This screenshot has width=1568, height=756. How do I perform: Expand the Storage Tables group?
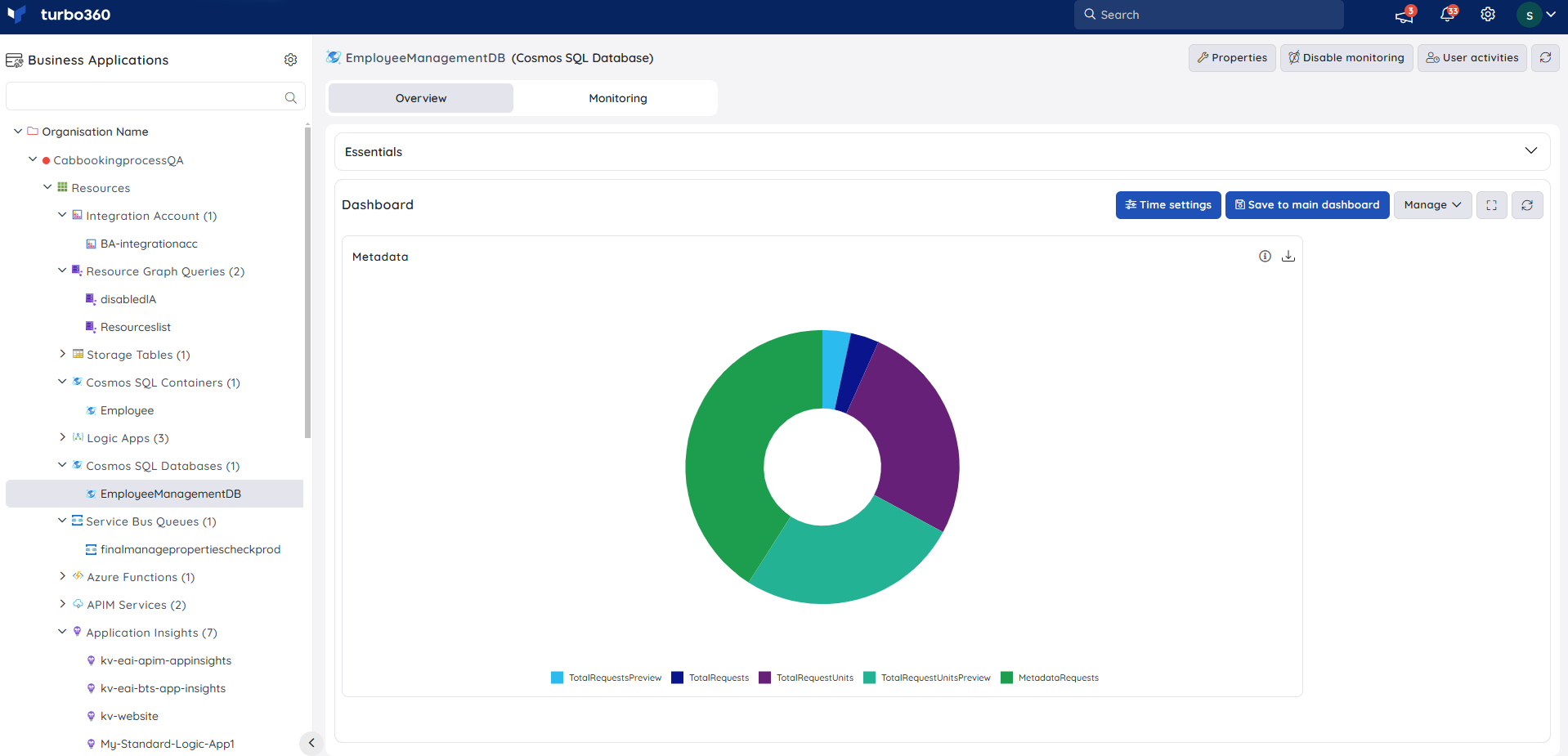62,354
